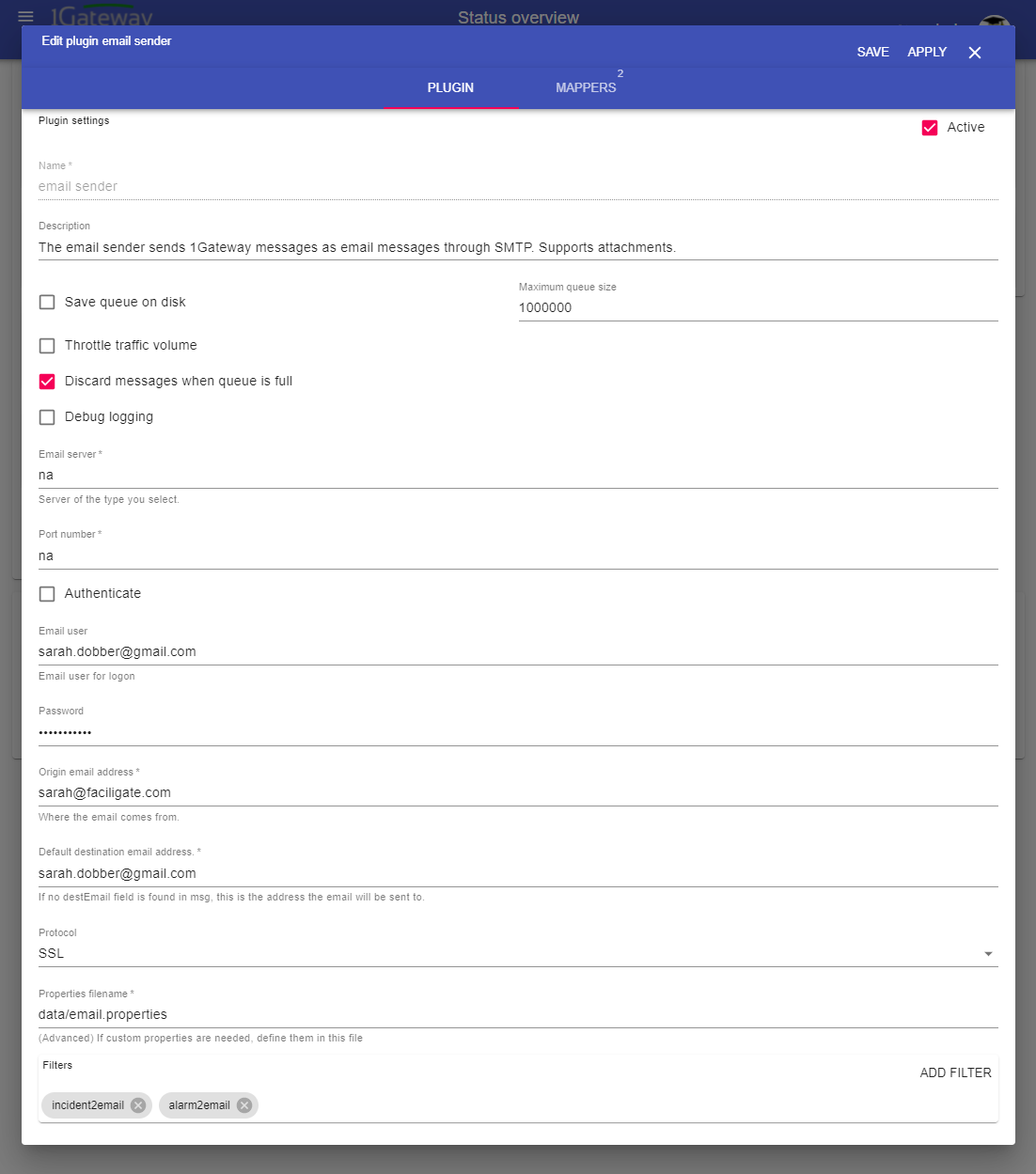Close the Edit plugin dialog
The width and height of the screenshot is (1036, 1174).
975,53
